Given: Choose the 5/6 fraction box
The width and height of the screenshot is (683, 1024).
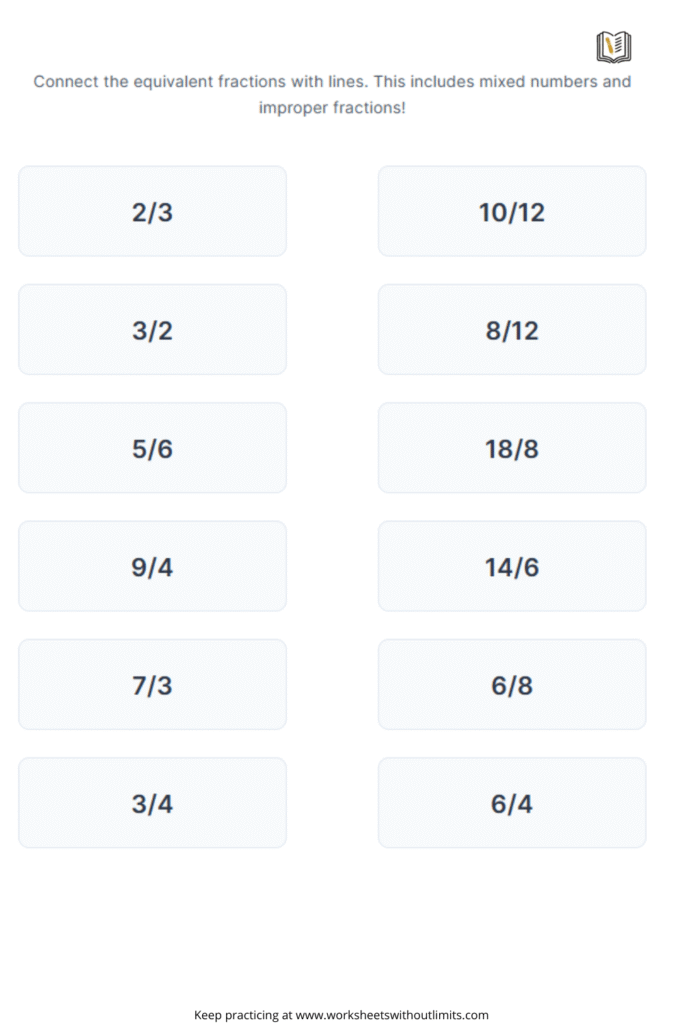Looking at the screenshot, I should coord(152,447).
